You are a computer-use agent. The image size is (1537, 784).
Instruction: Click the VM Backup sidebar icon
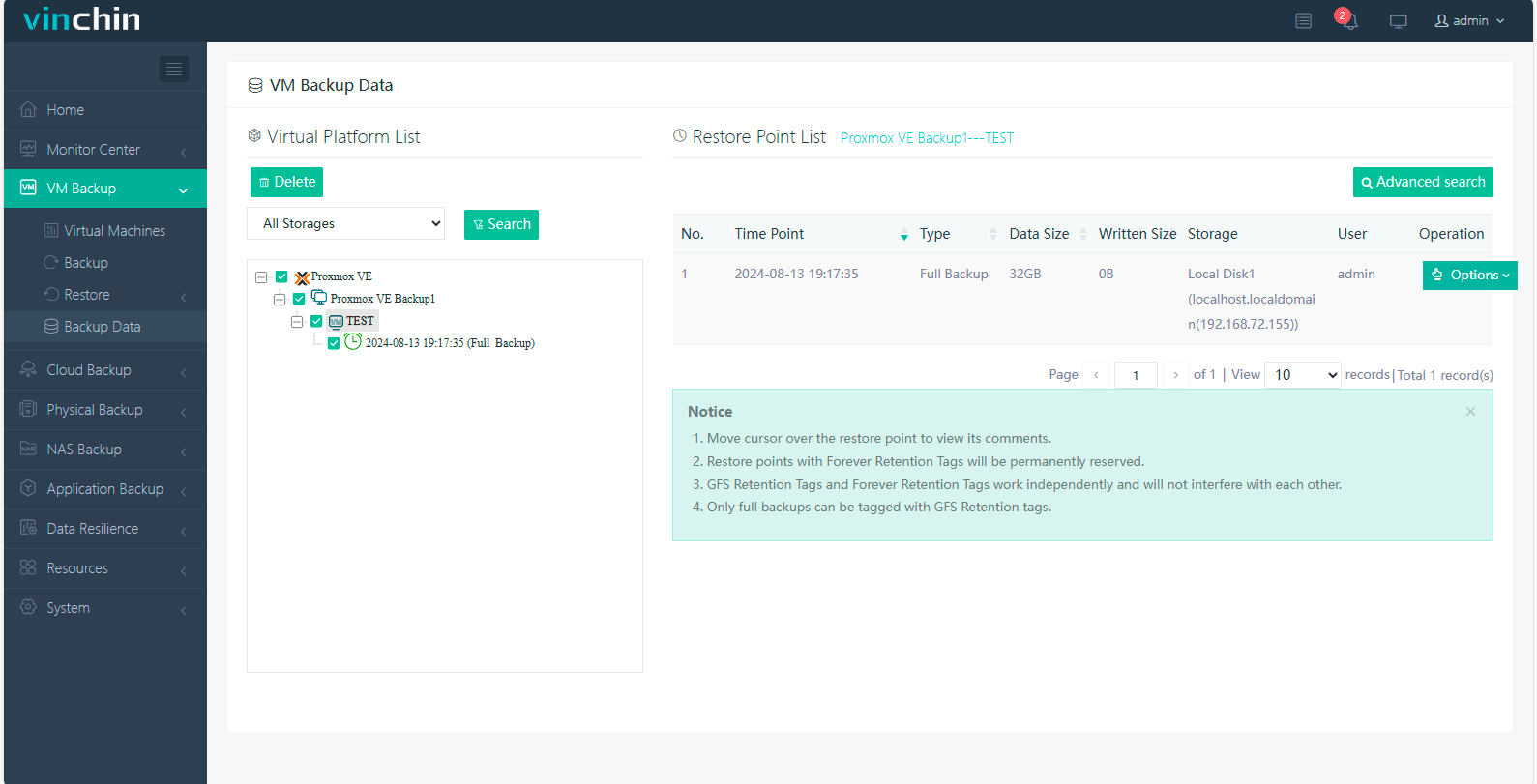tap(28, 188)
